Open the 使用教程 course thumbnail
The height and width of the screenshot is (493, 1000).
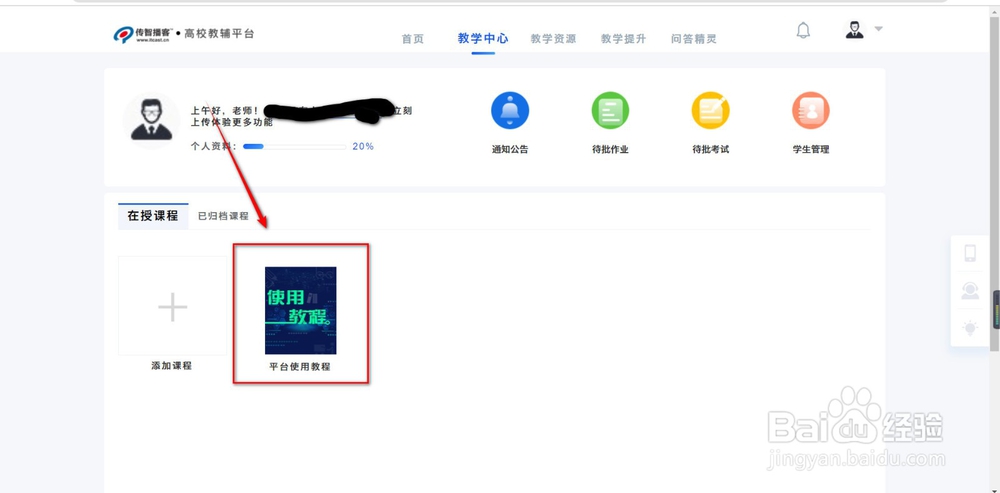[300, 311]
